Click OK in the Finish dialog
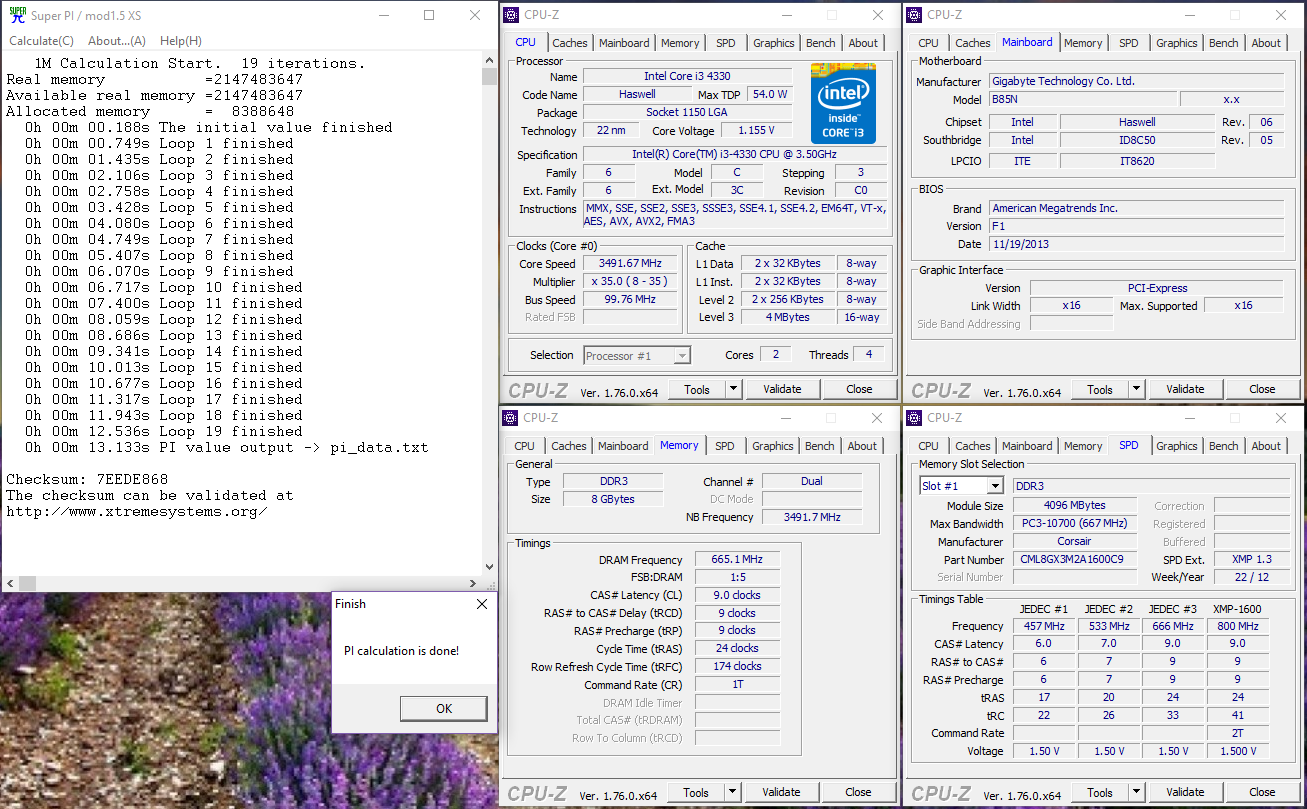 [444, 708]
